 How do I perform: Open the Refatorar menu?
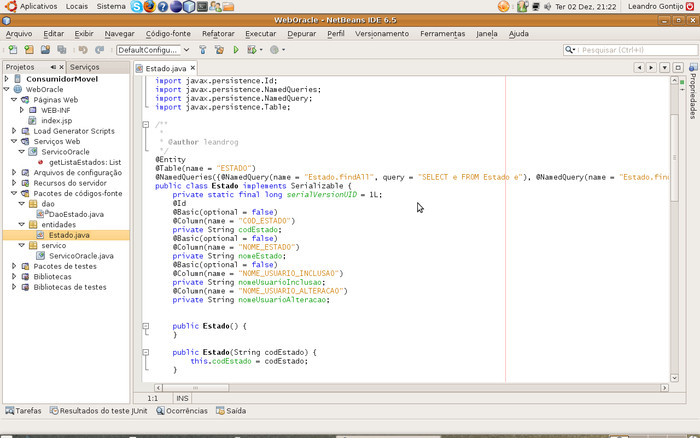coord(218,33)
